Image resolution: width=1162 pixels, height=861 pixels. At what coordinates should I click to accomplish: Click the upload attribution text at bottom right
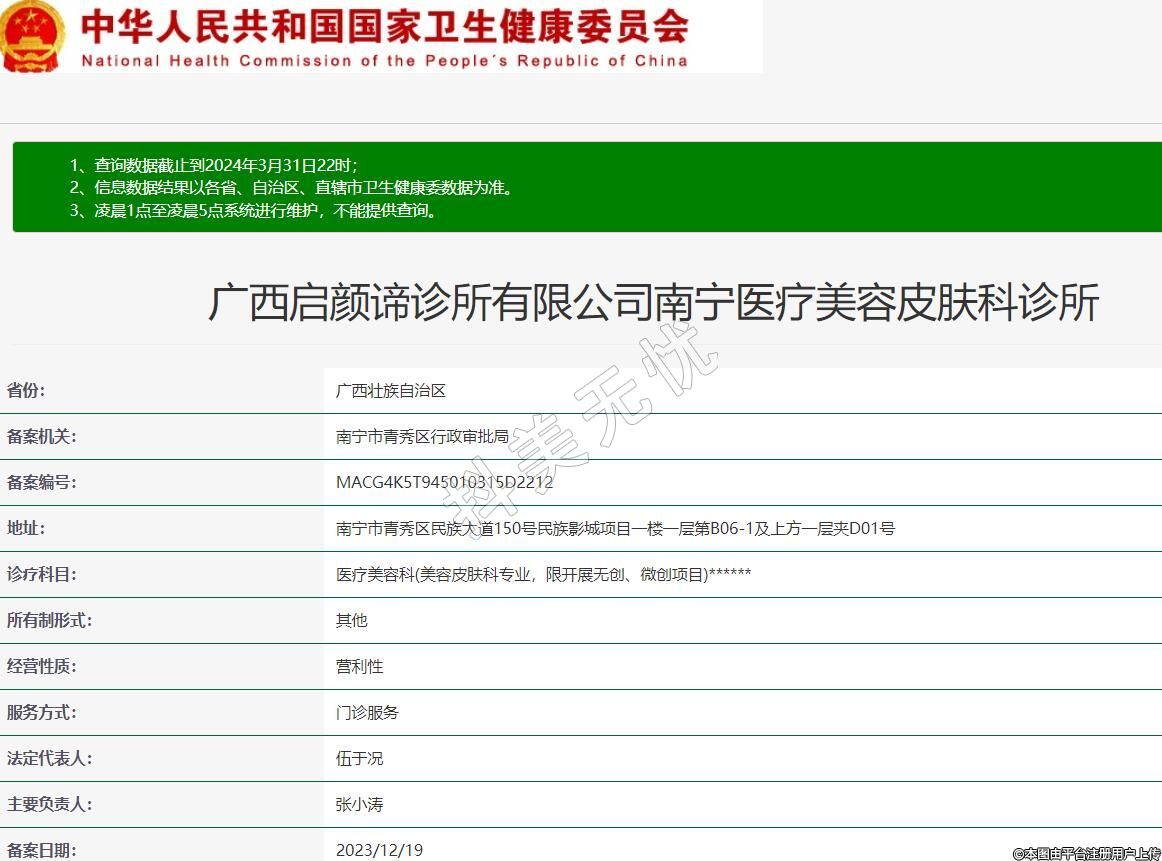1086,853
